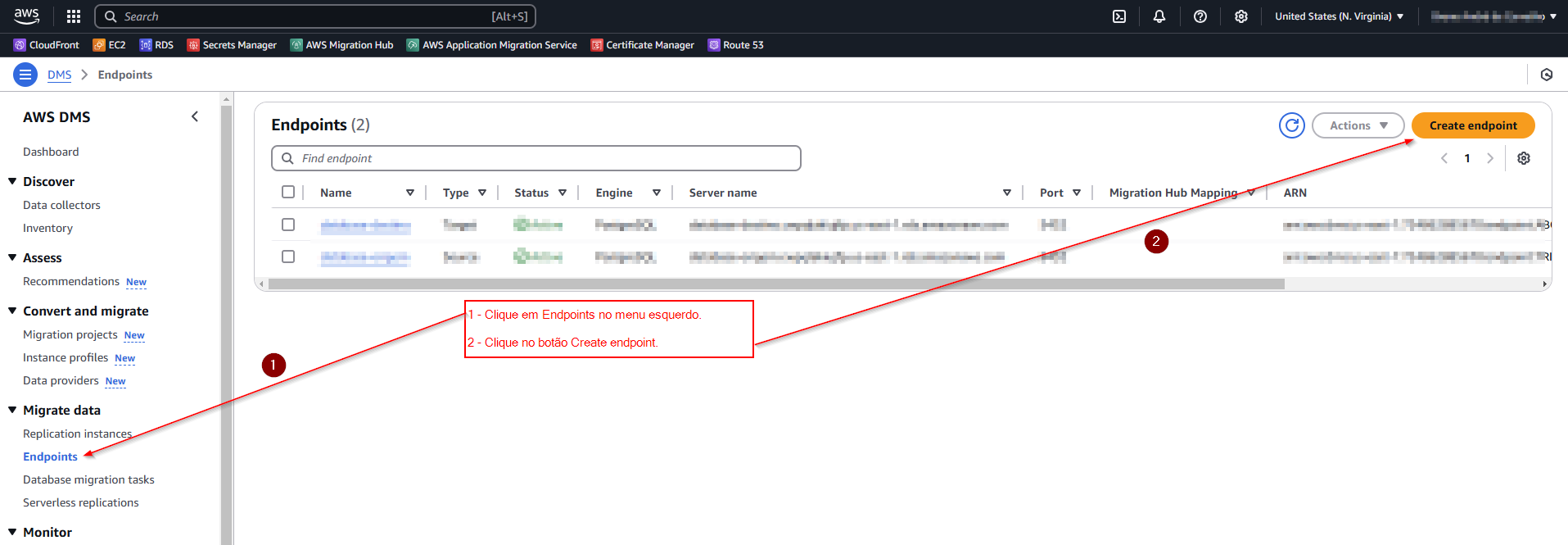The width and height of the screenshot is (1568, 545).
Task: Open the EC2 shortcut in favorites bar
Action: pyautogui.click(x=110, y=45)
